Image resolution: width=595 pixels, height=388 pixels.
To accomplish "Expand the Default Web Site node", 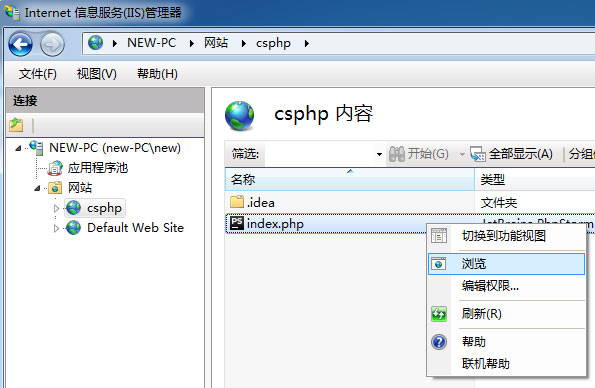I will 56,228.
